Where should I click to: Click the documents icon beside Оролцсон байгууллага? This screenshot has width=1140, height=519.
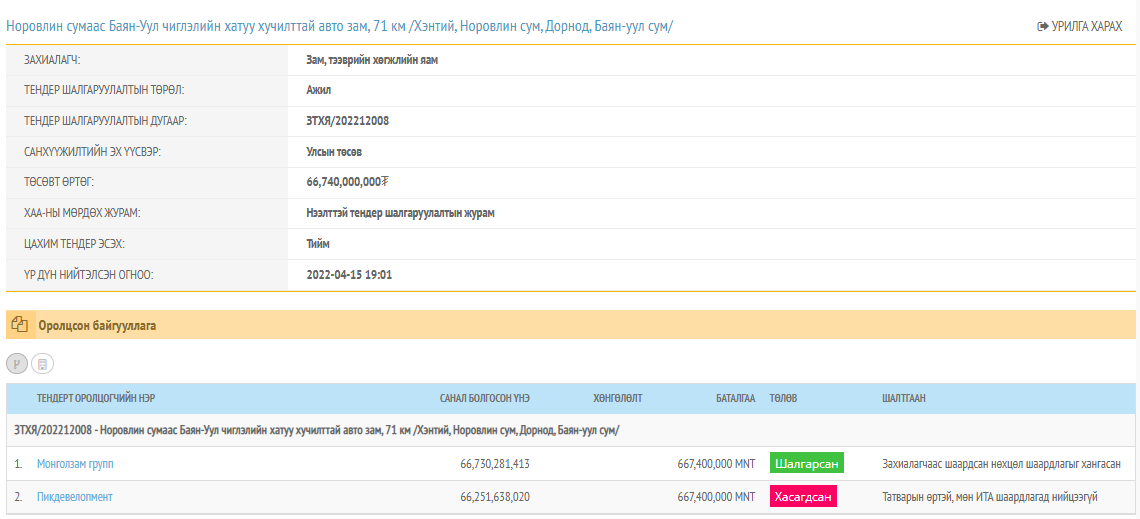(x=19, y=325)
